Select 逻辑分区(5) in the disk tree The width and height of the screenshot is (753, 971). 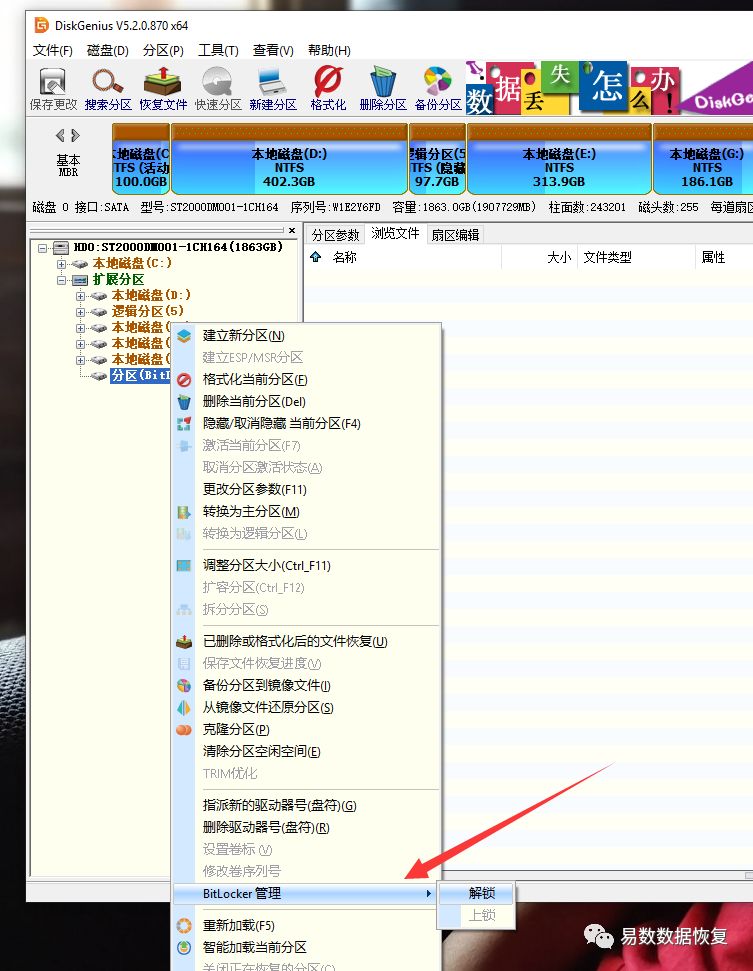pos(147,311)
